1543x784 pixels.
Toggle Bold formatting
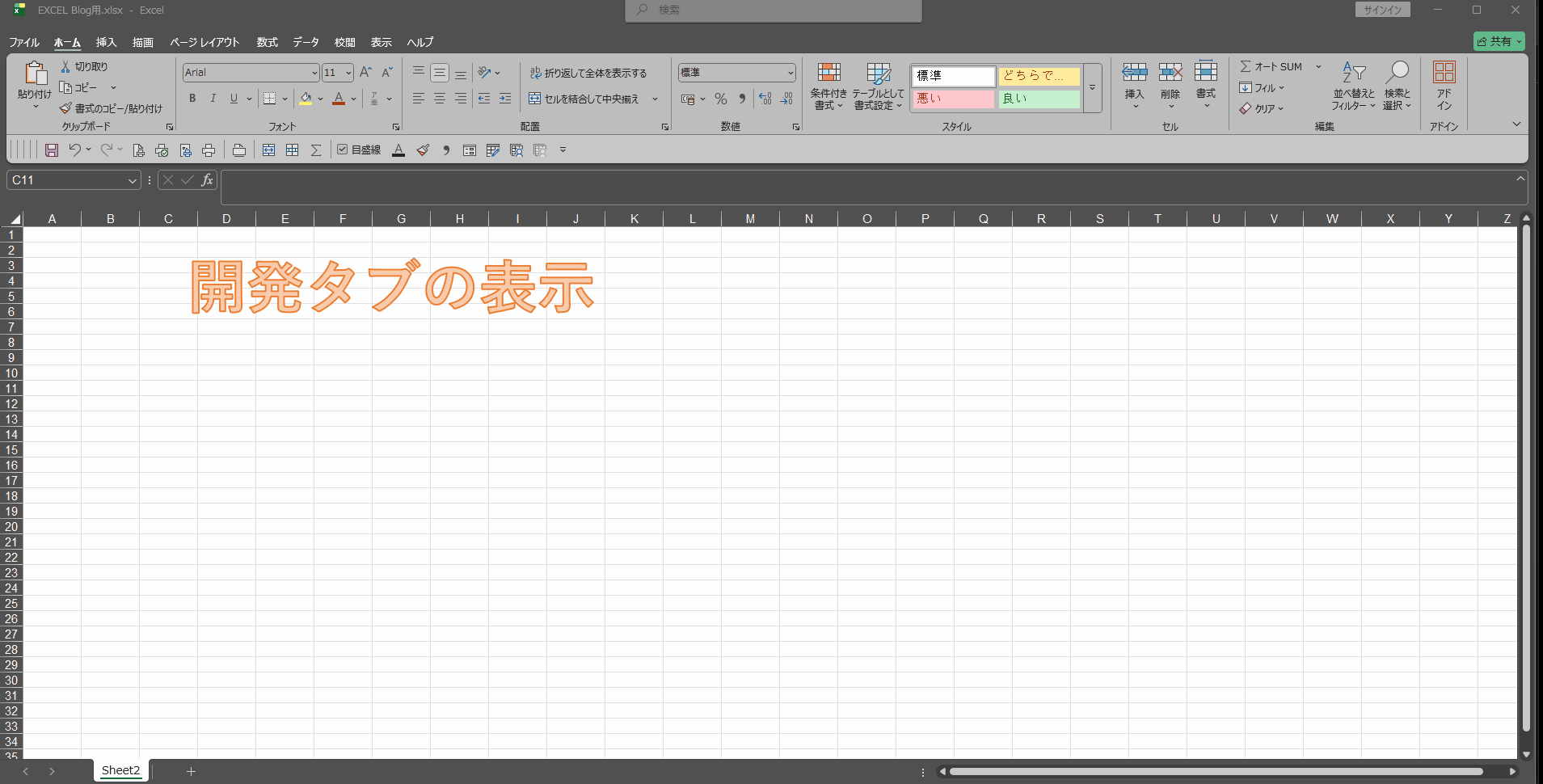coord(192,99)
